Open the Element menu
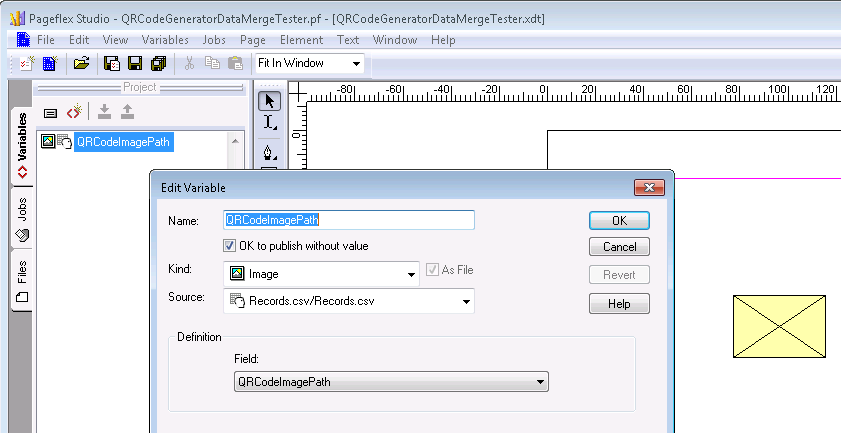The height and width of the screenshot is (433, 841). tap(301, 40)
